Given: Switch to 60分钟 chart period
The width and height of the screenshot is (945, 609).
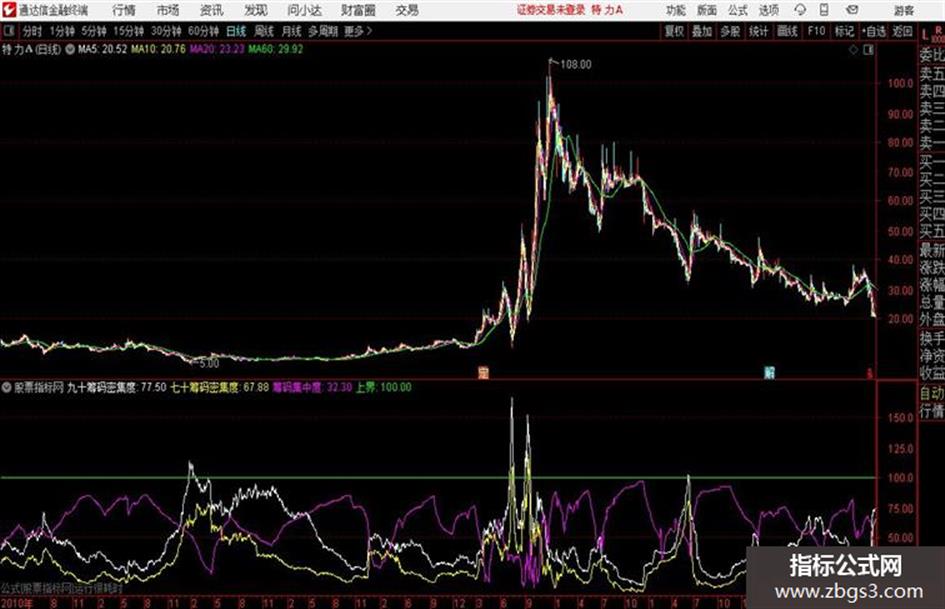Looking at the screenshot, I should pyautogui.click(x=203, y=31).
